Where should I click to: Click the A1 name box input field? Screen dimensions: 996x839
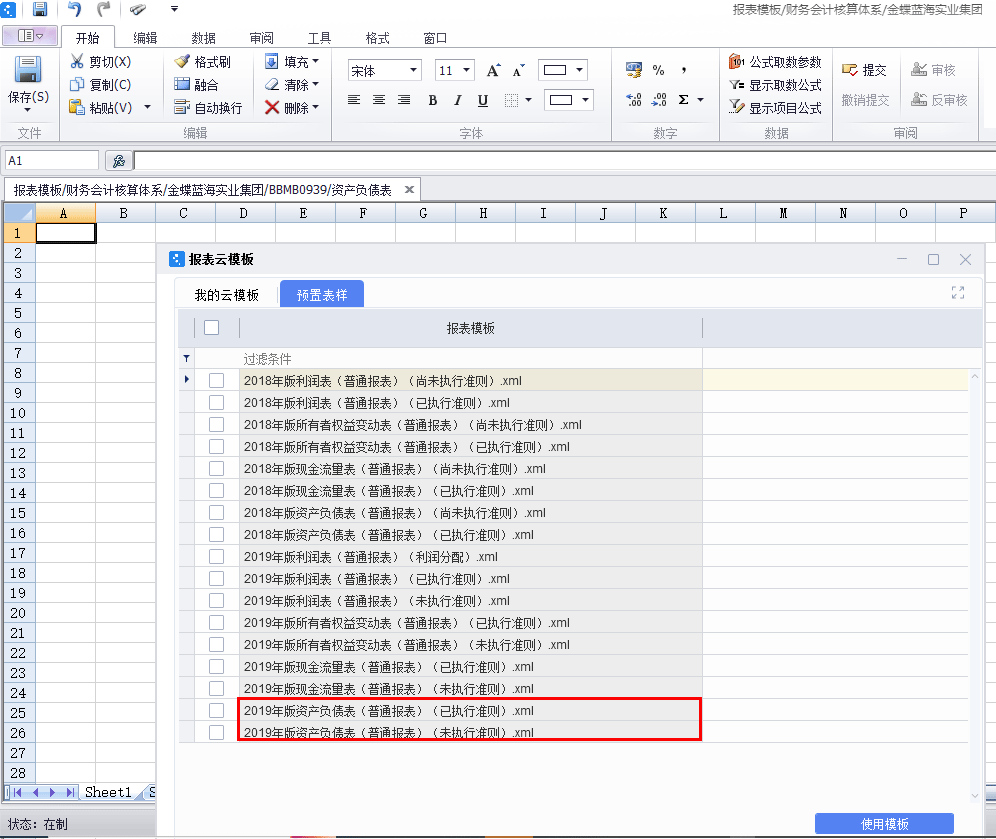click(x=50, y=159)
